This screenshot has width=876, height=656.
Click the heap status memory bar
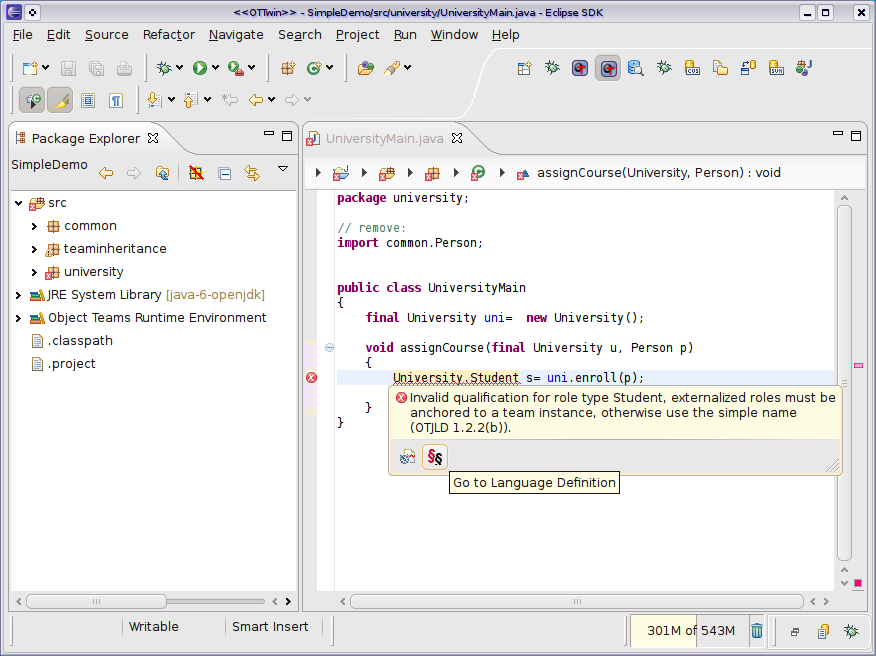[691, 631]
